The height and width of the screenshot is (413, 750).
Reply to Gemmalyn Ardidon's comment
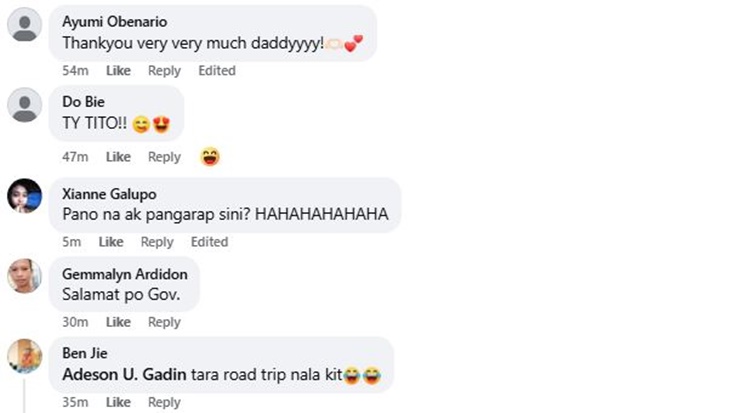click(164, 322)
